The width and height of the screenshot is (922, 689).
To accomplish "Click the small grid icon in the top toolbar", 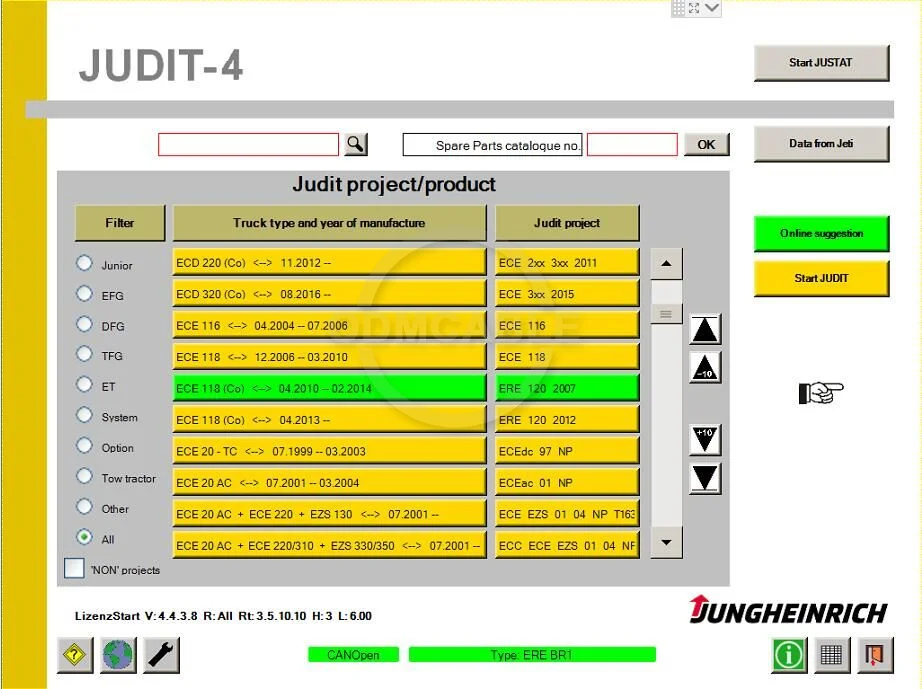I will 678,8.
